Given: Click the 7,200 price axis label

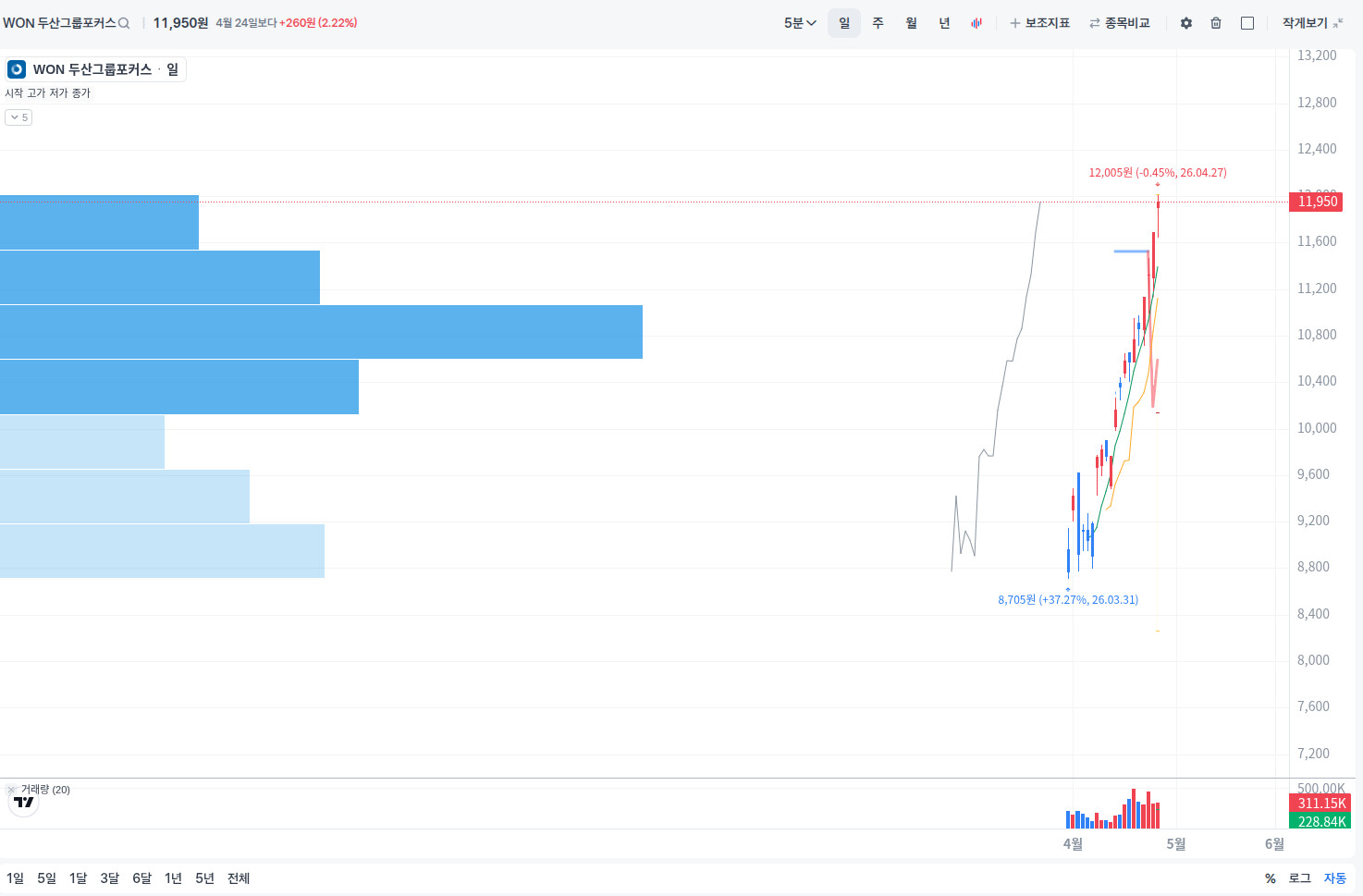Looking at the screenshot, I should click(1313, 754).
